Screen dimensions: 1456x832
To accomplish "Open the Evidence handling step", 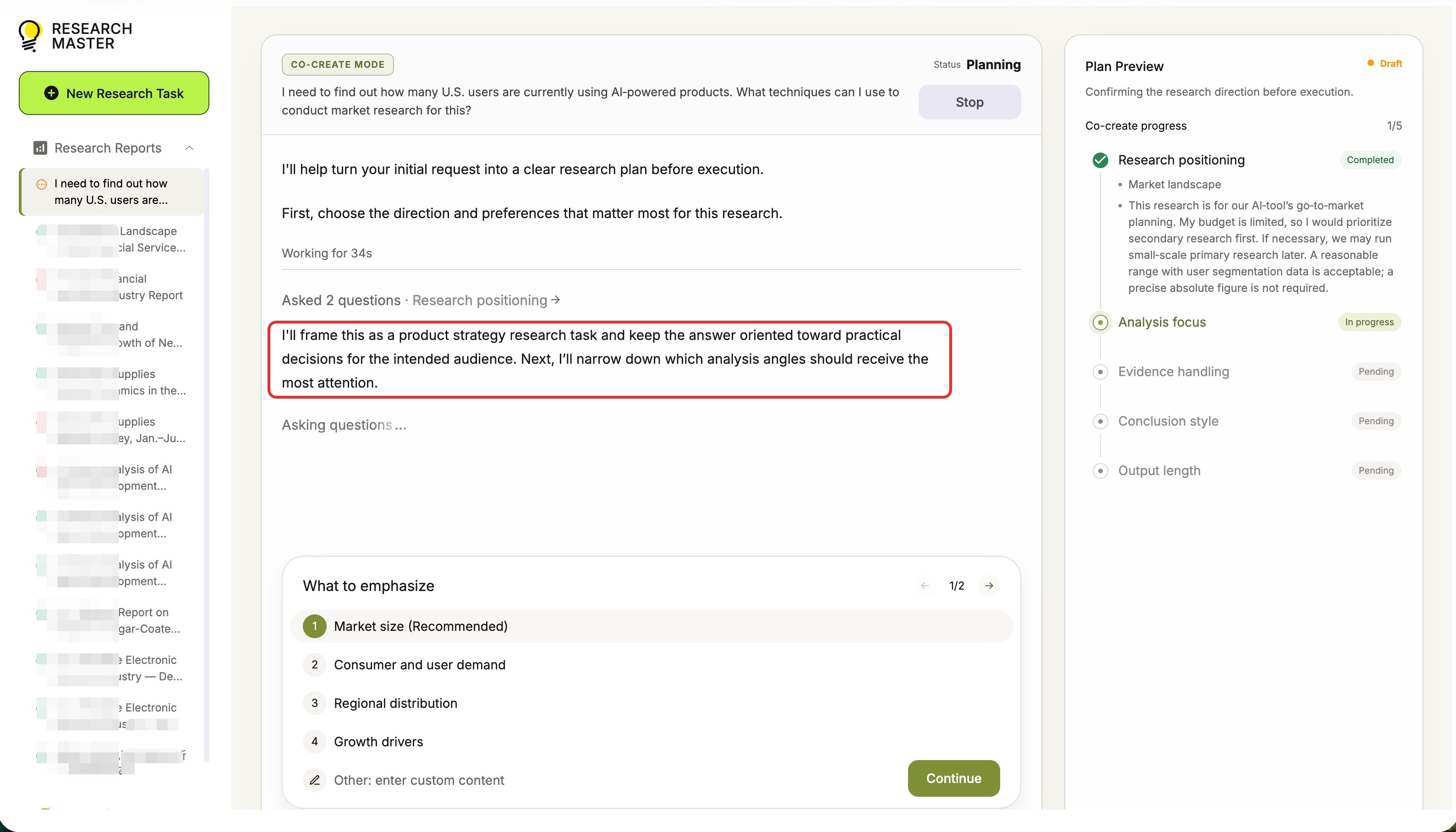I will coord(1173,372).
